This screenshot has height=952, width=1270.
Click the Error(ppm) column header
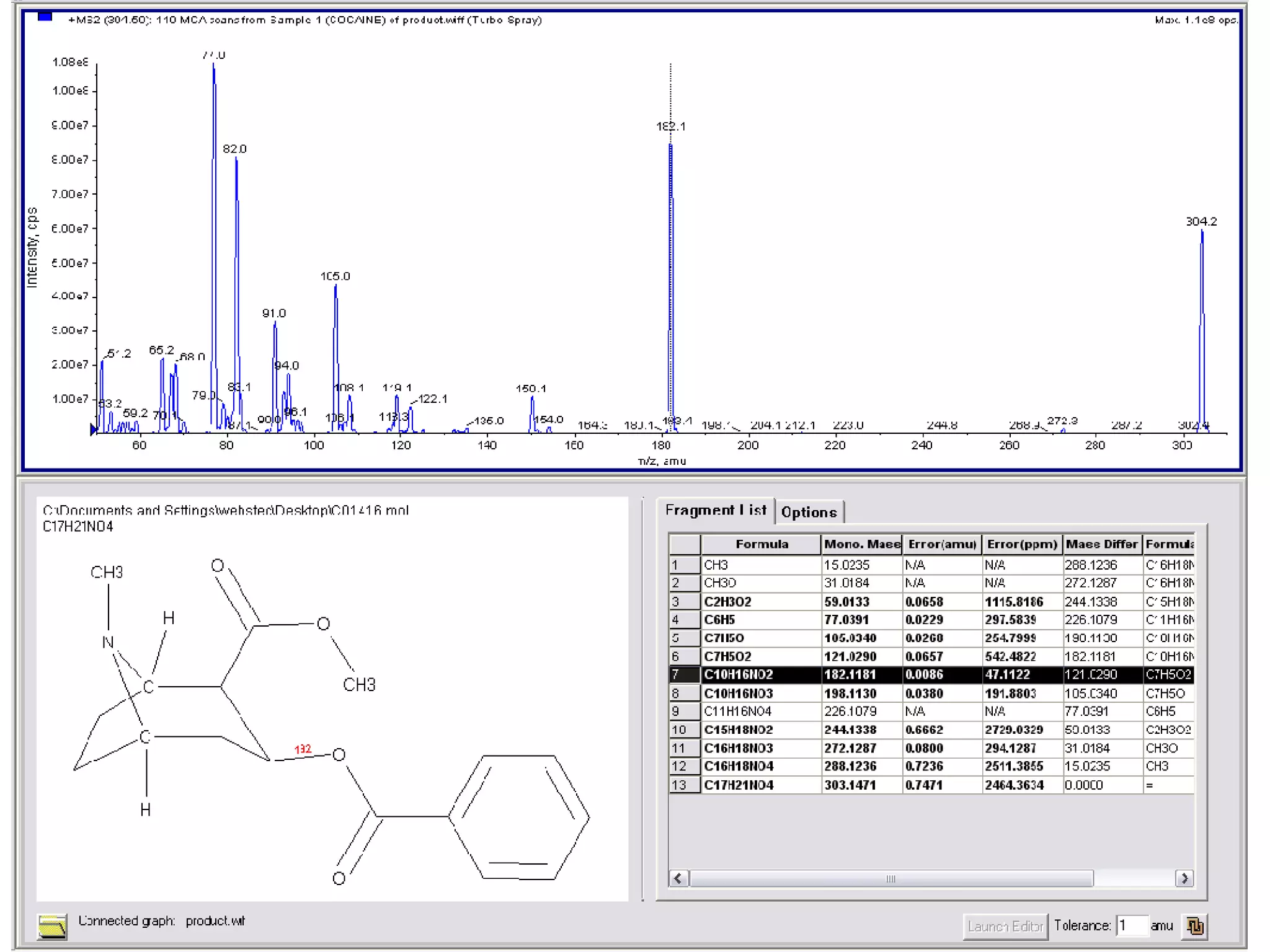click(1021, 544)
